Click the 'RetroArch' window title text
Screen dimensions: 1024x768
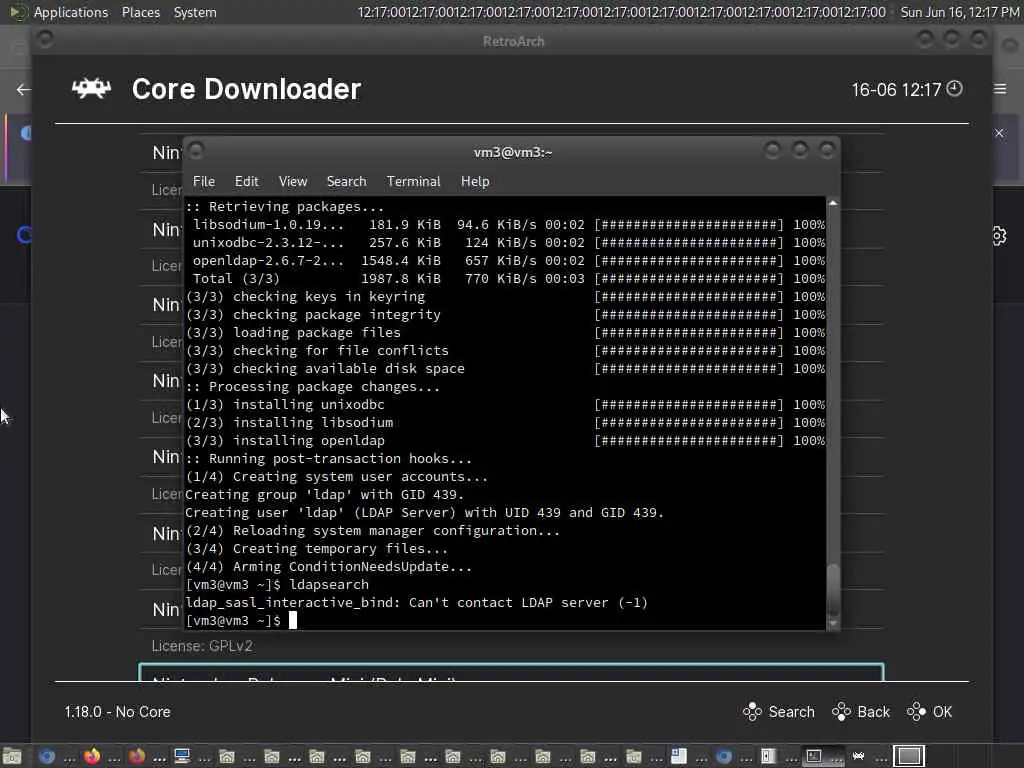pyautogui.click(x=513, y=41)
